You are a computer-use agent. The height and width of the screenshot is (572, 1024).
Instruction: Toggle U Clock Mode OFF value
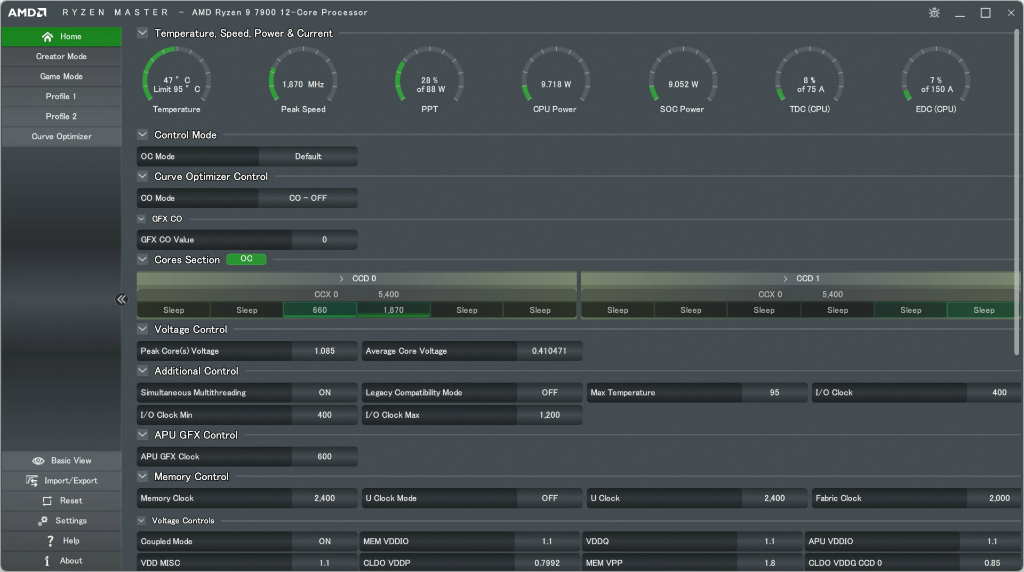pos(549,498)
